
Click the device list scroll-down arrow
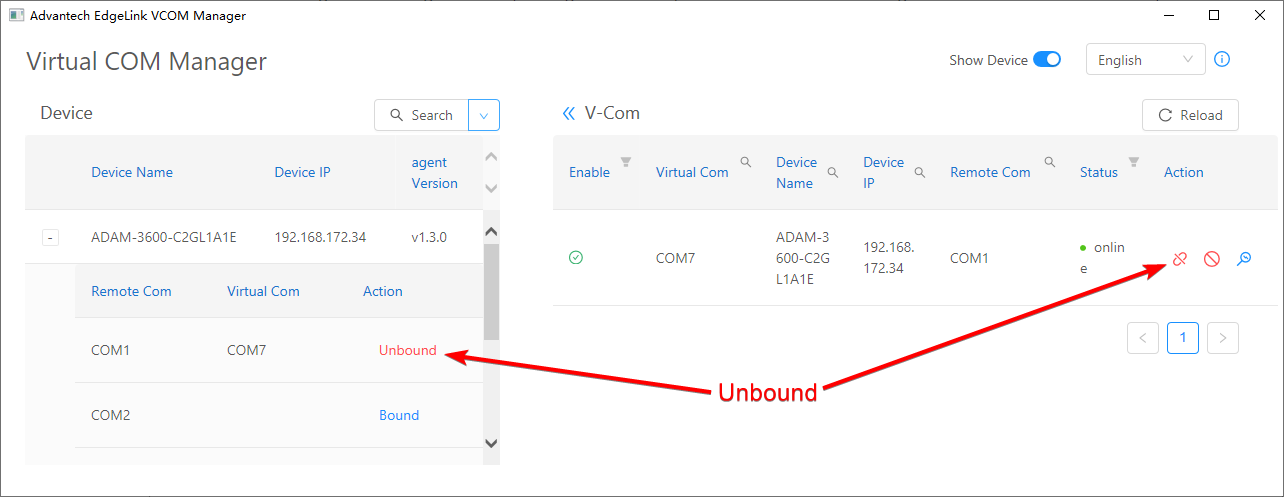490,442
